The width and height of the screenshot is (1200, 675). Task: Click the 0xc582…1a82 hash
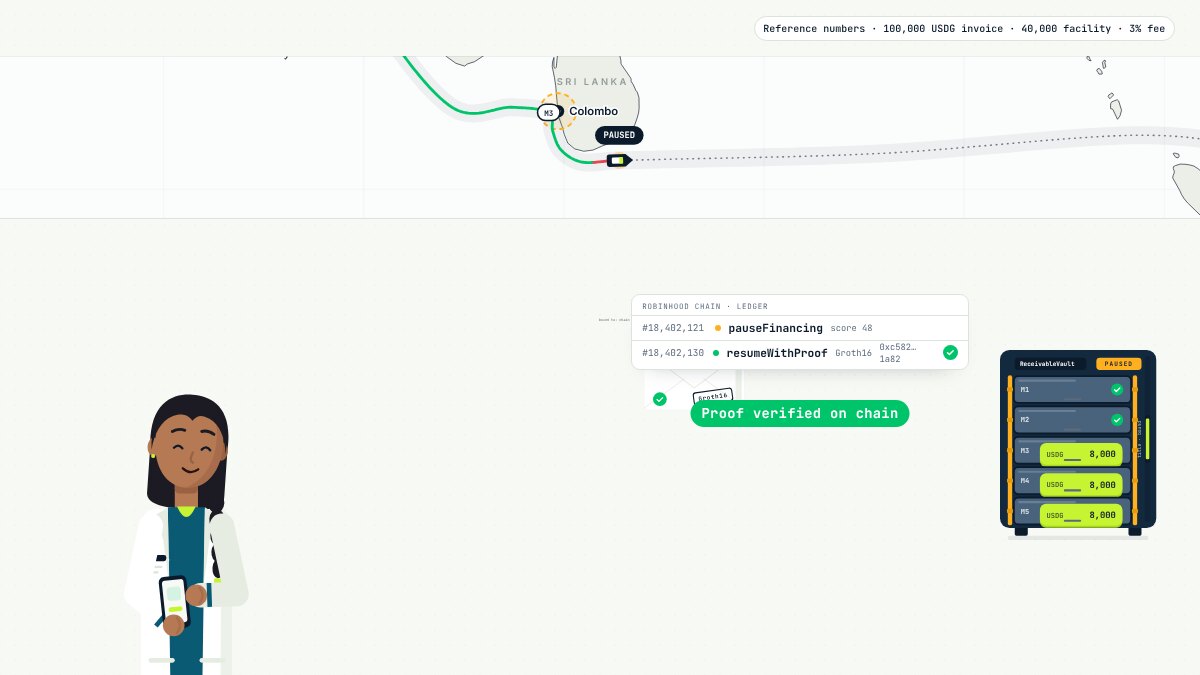[898, 353]
